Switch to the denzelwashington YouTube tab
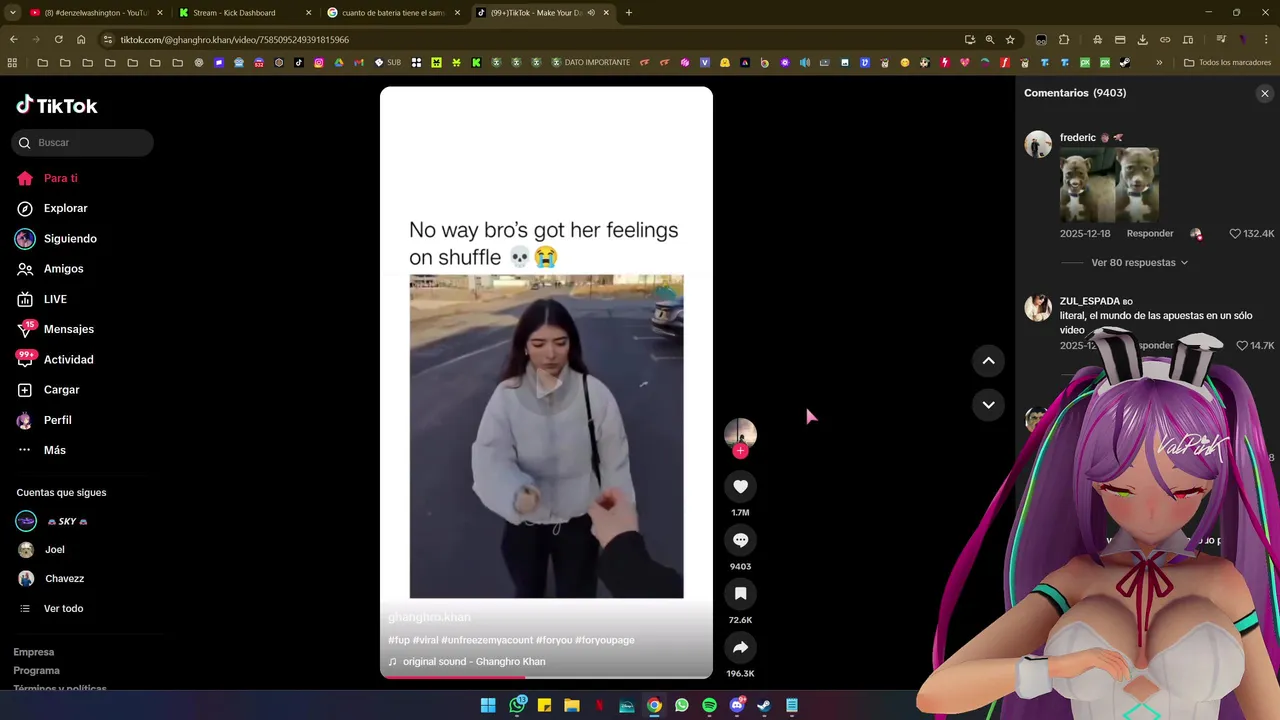The width and height of the screenshot is (1280, 720). pyautogui.click(x=95, y=13)
